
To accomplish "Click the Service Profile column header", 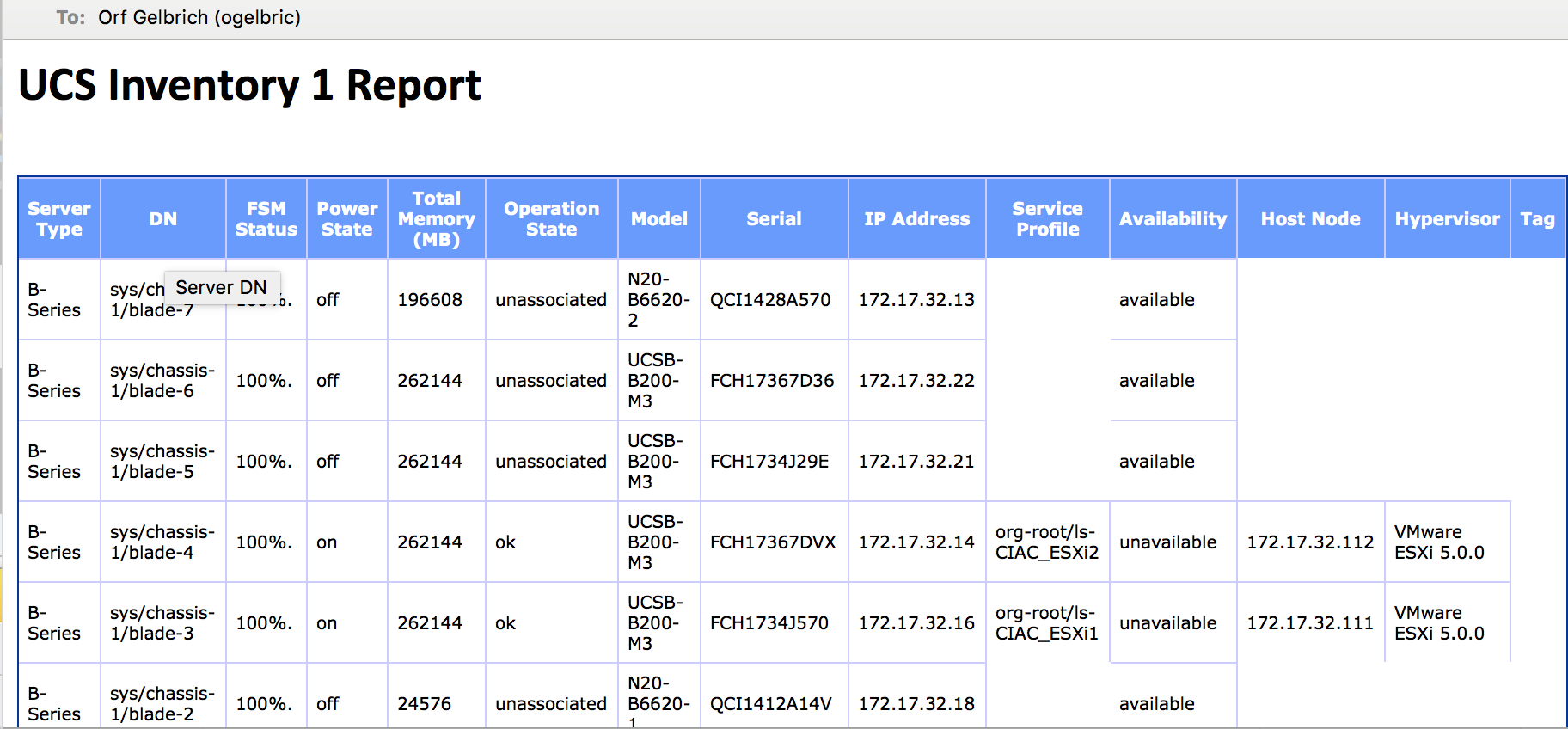I will tap(1048, 218).
